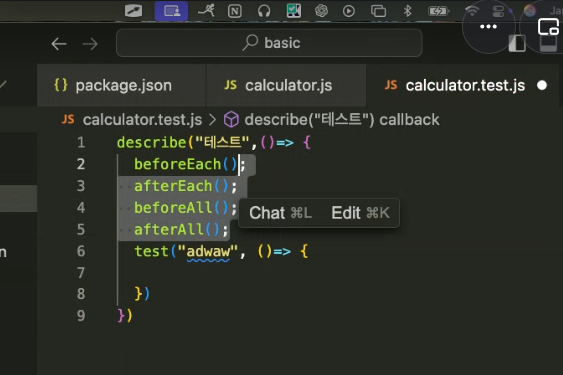Click beforeEach on line 2
563x375 pixels.
pyautogui.click(x=178, y=164)
